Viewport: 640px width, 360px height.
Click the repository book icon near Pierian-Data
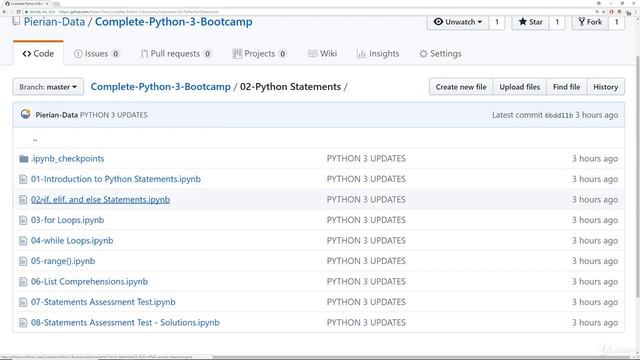coord(16,21)
